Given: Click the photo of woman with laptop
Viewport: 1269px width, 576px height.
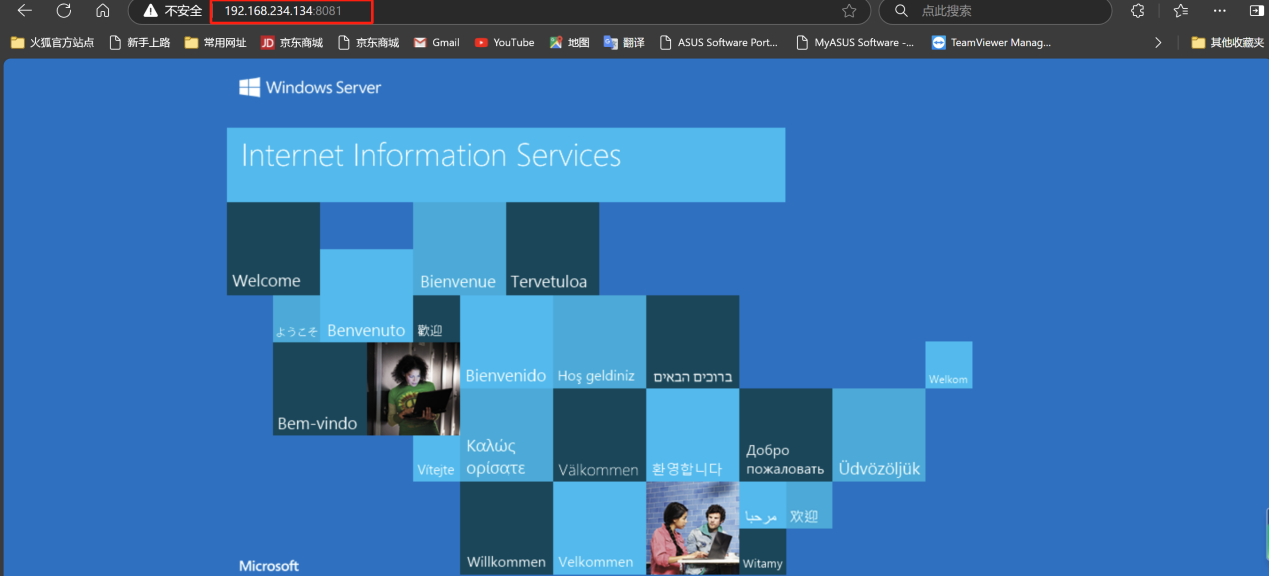Looking at the screenshot, I should click(x=413, y=389).
